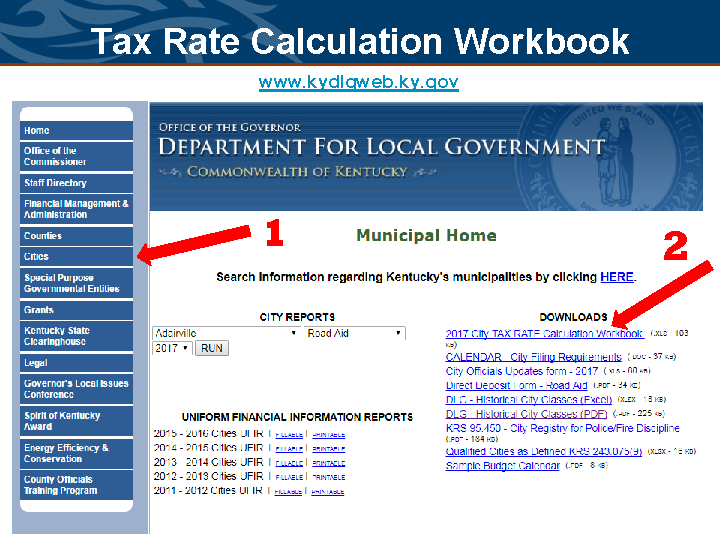
Task: Click the Kentucky state seal image
Action: click(x=614, y=157)
